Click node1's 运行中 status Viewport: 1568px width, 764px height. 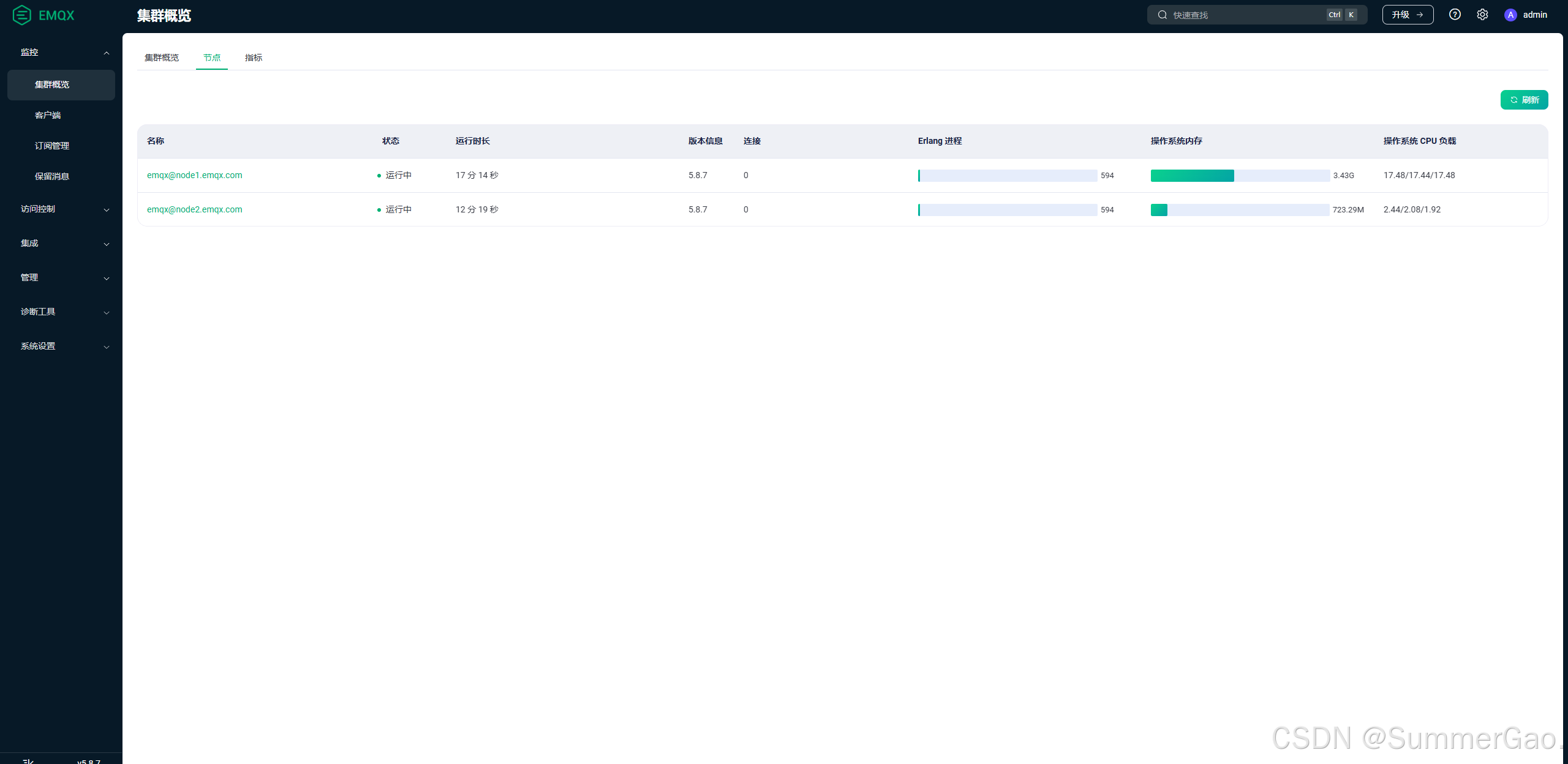395,175
